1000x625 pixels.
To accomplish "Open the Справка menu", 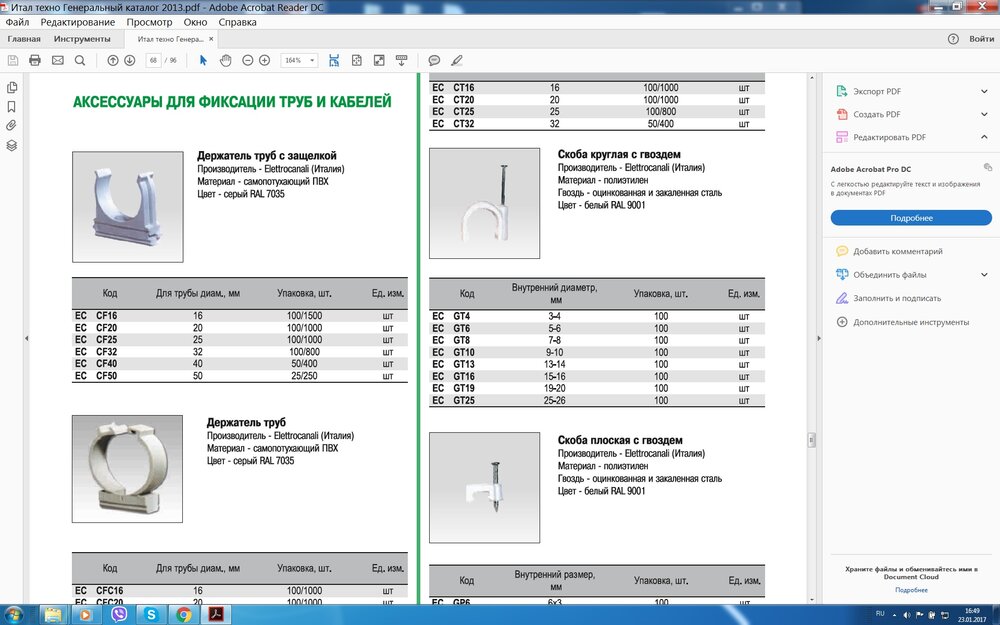I will coord(237,22).
